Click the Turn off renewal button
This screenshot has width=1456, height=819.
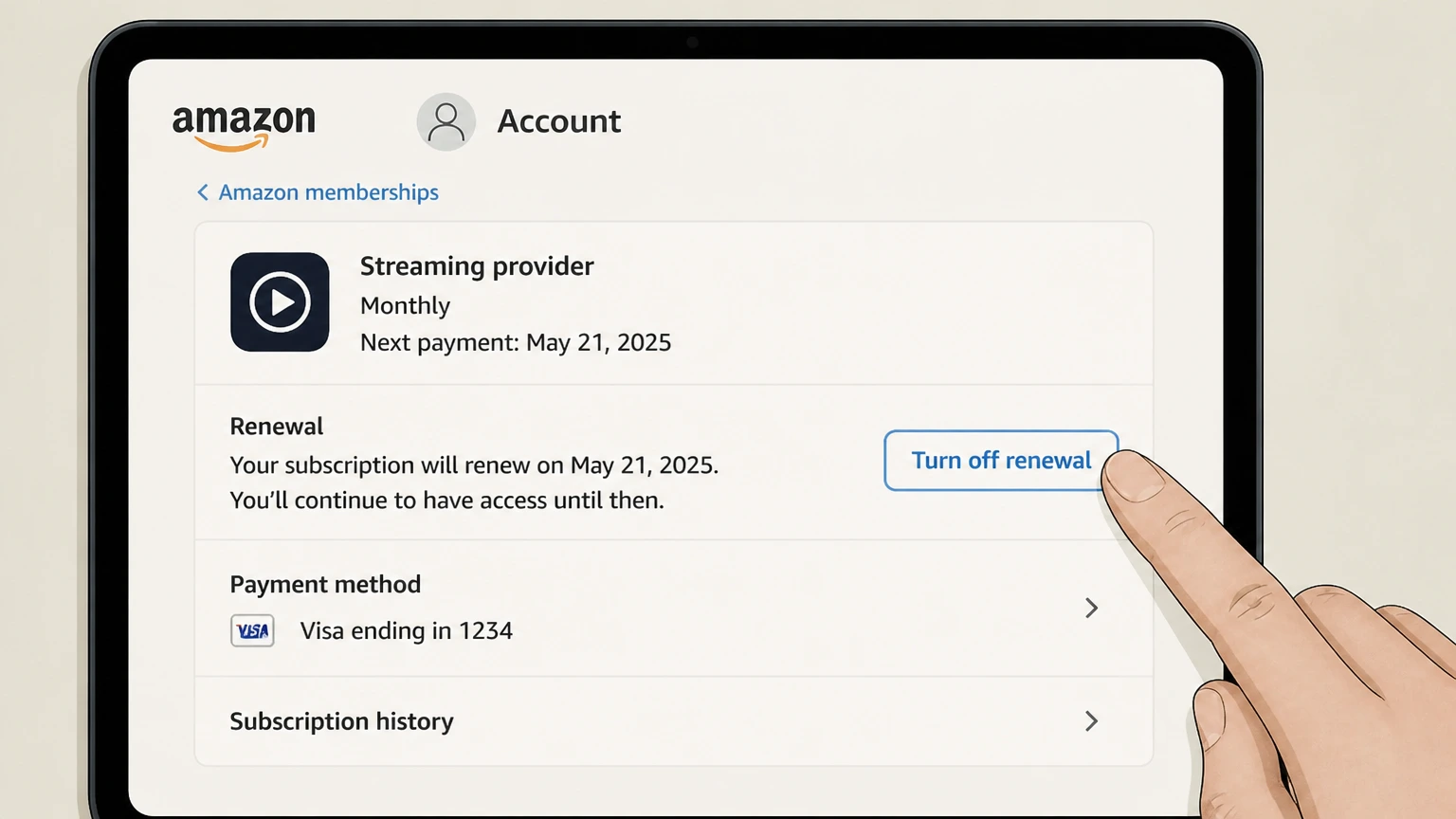1001,461
